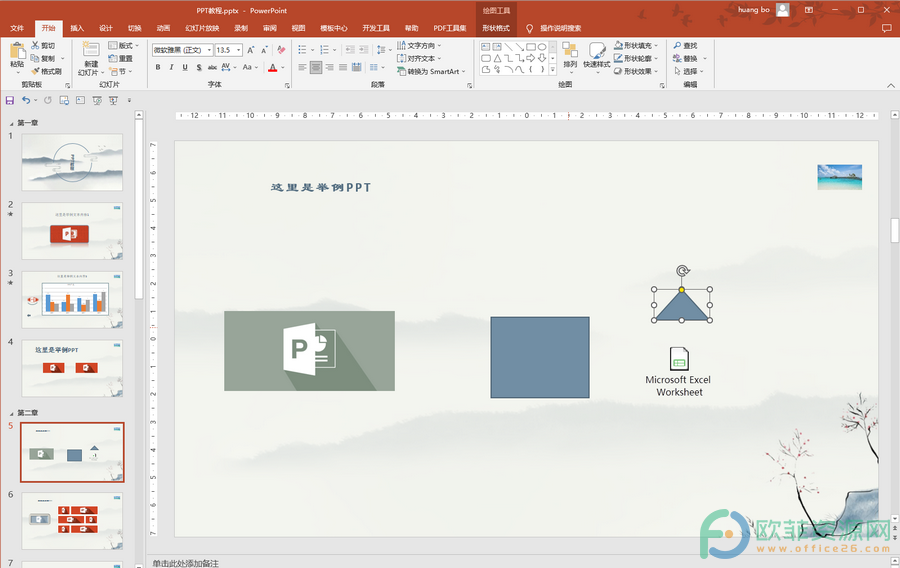900x568 pixels.
Task: Open the 插入 (Insert) ribbon tab
Action: [77, 28]
